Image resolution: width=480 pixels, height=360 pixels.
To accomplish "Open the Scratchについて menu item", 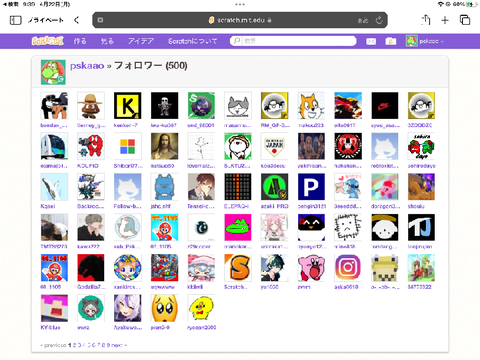I will 193,41.
